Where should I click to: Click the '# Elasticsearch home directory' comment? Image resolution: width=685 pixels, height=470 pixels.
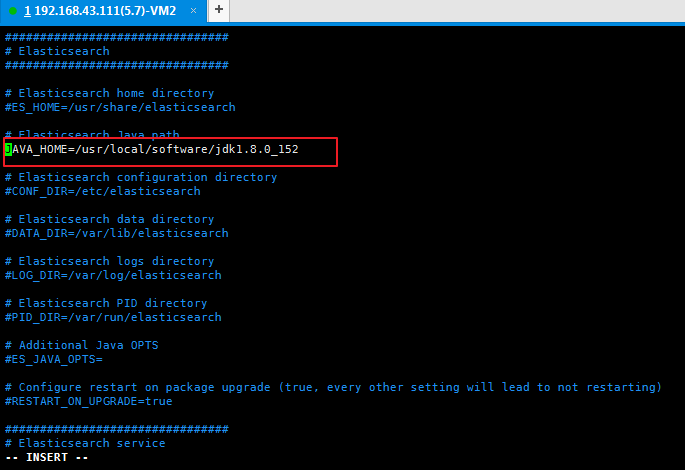(x=110, y=93)
